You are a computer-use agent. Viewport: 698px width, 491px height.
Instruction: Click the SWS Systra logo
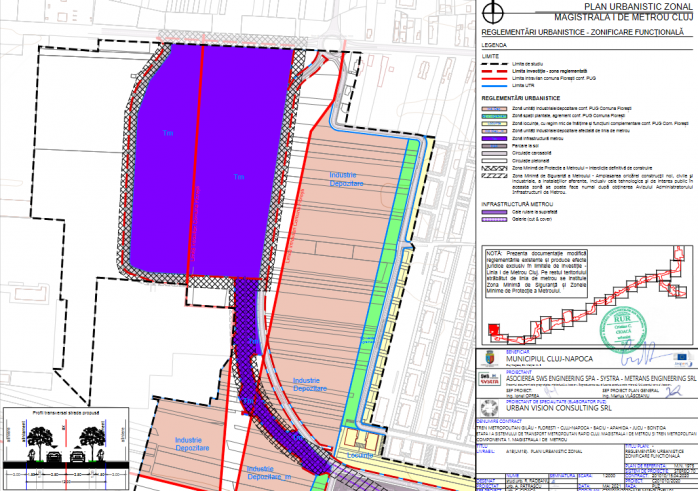tap(490, 379)
